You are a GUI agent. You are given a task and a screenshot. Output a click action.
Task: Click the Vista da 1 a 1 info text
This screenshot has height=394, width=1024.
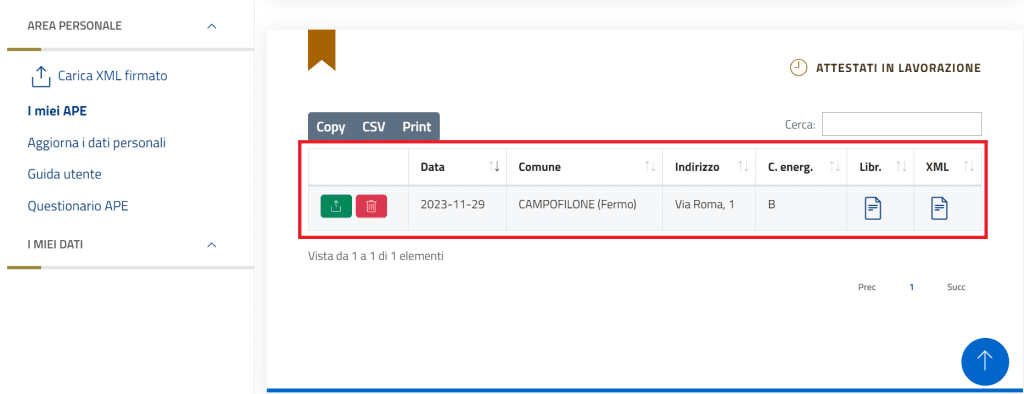376,256
